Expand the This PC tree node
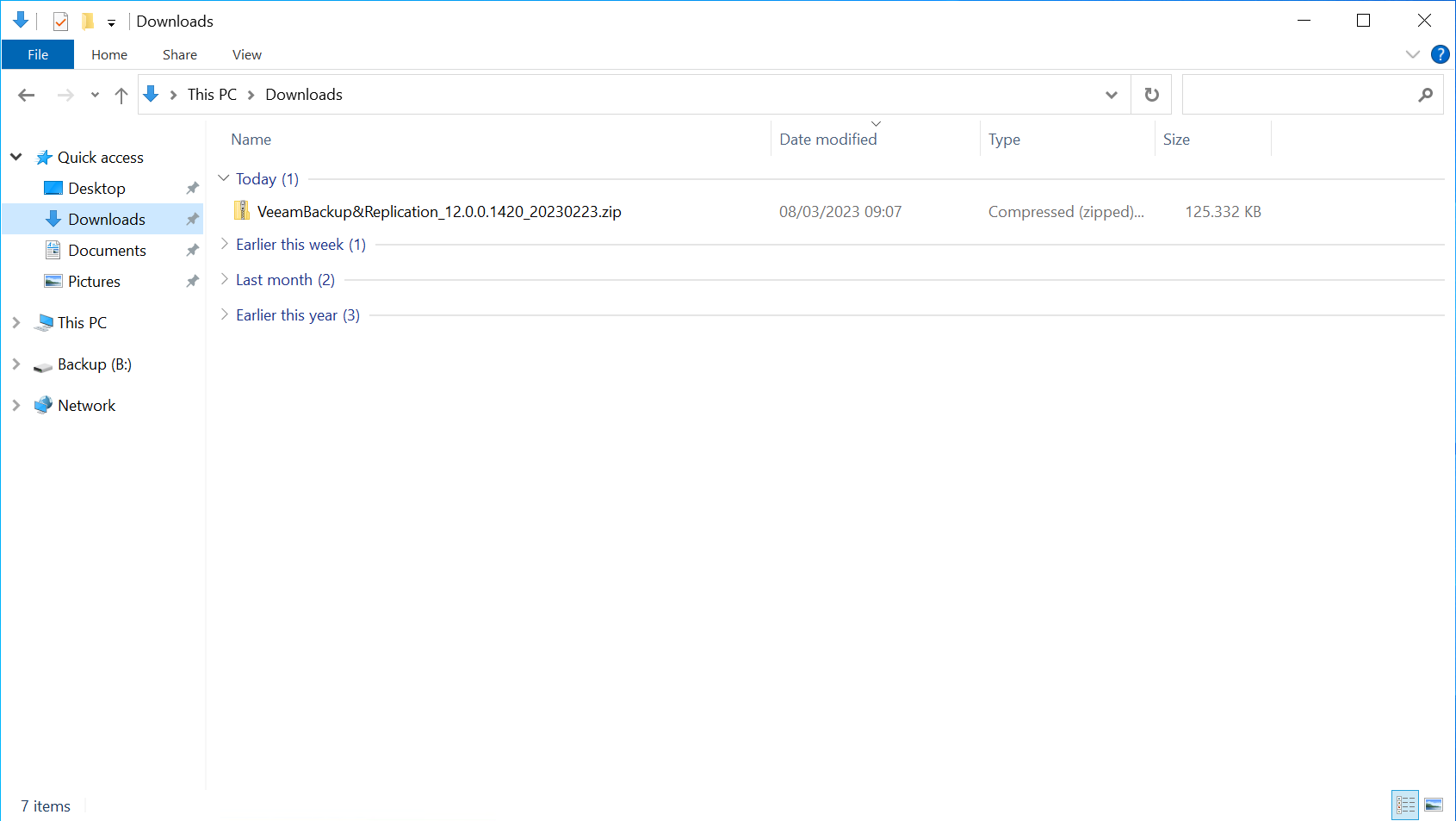The width and height of the screenshot is (1456, 821). 16,322
